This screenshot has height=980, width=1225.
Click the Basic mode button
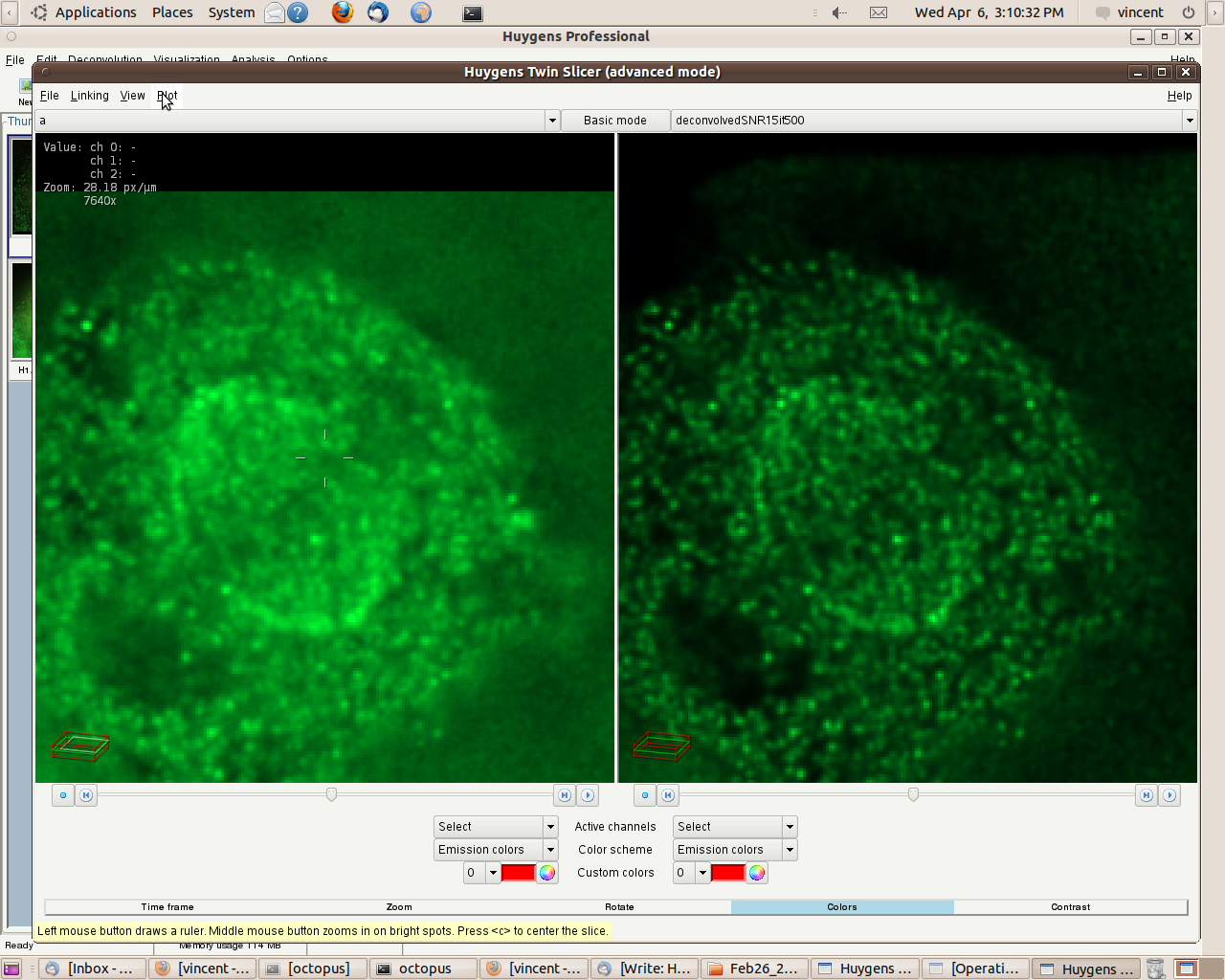[x=614, y=121]
